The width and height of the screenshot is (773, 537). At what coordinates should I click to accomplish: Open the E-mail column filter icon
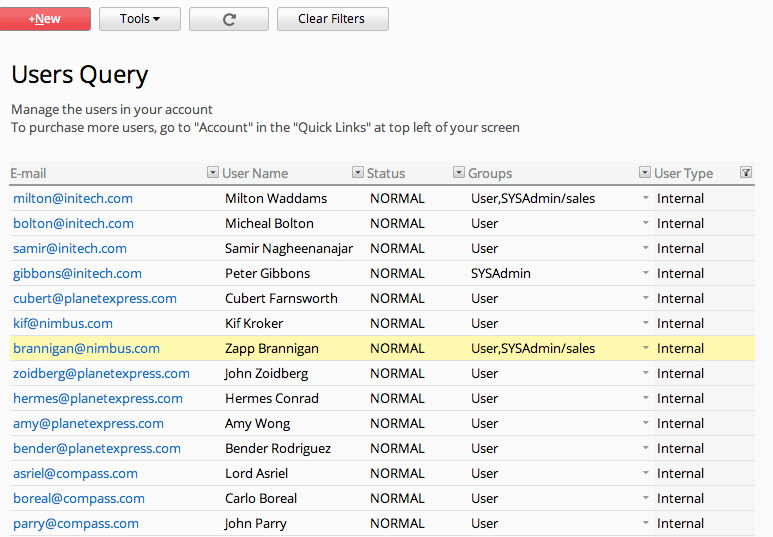click(212, 172)
